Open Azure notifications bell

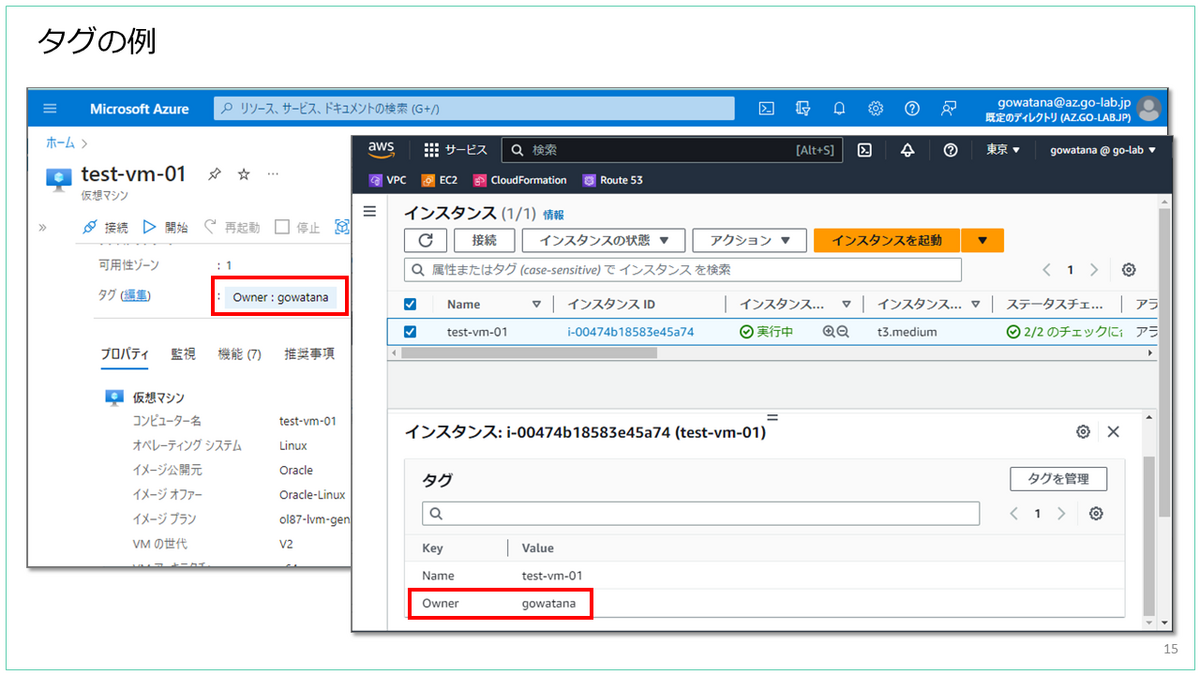pos(839,108)
